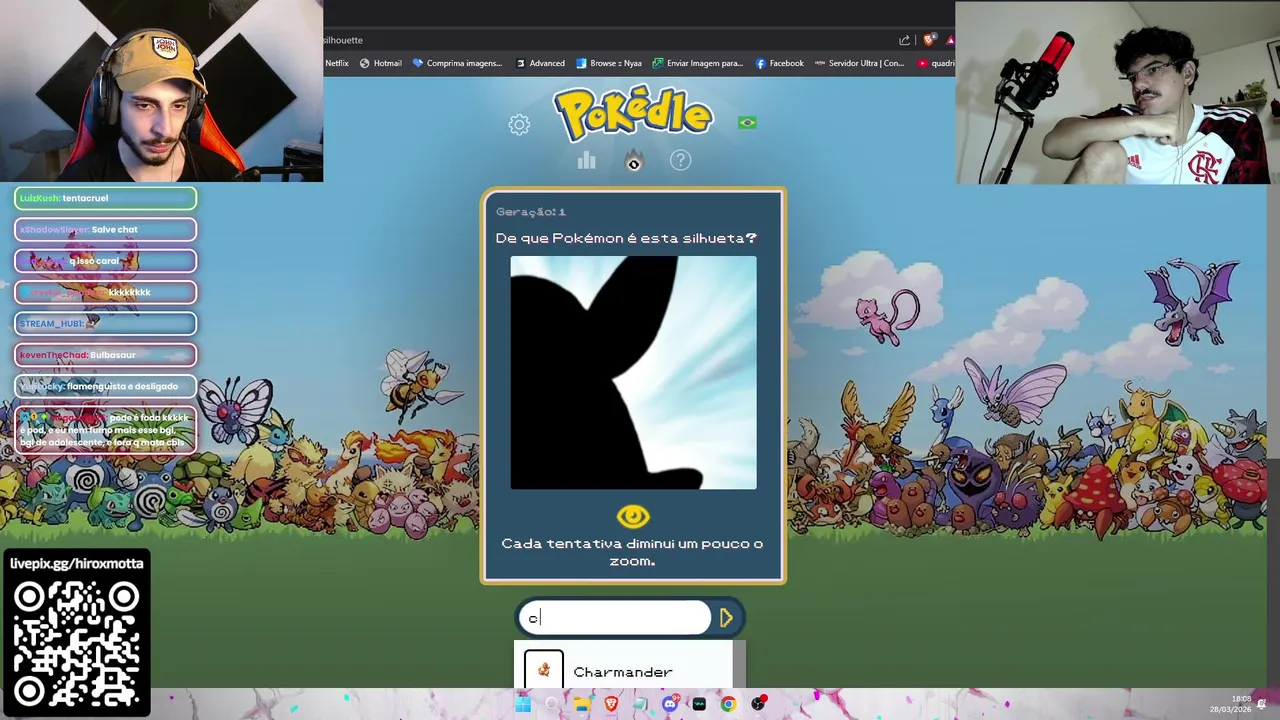
Task: Open the help question mark icon
Action: tap(680, 160)
